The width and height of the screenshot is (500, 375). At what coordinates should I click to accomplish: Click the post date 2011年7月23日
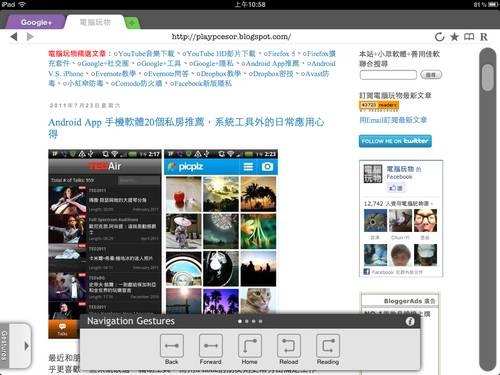[x=85, y=105]
